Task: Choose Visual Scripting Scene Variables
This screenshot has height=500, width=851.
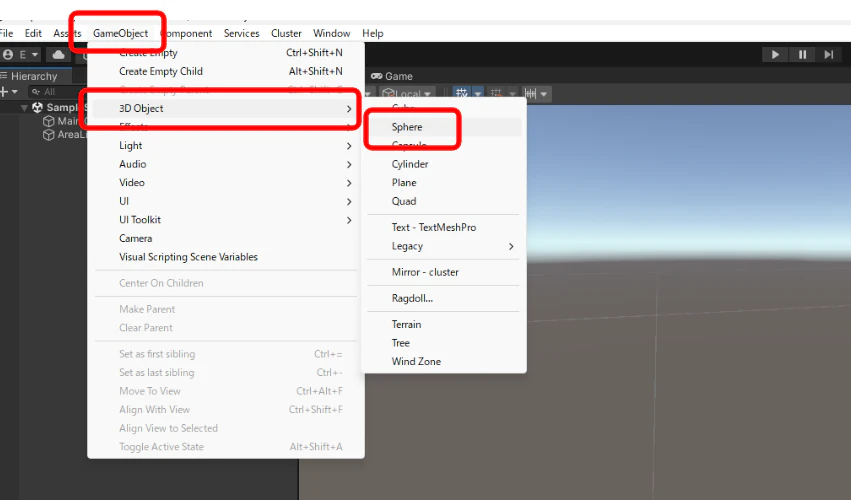Action: [226, 257]
